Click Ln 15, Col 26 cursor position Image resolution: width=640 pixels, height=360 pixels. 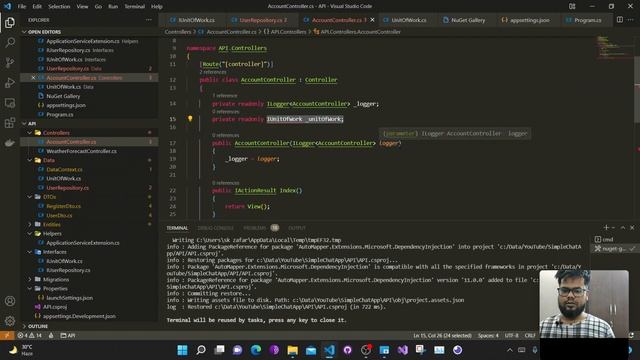coord(442,336)
